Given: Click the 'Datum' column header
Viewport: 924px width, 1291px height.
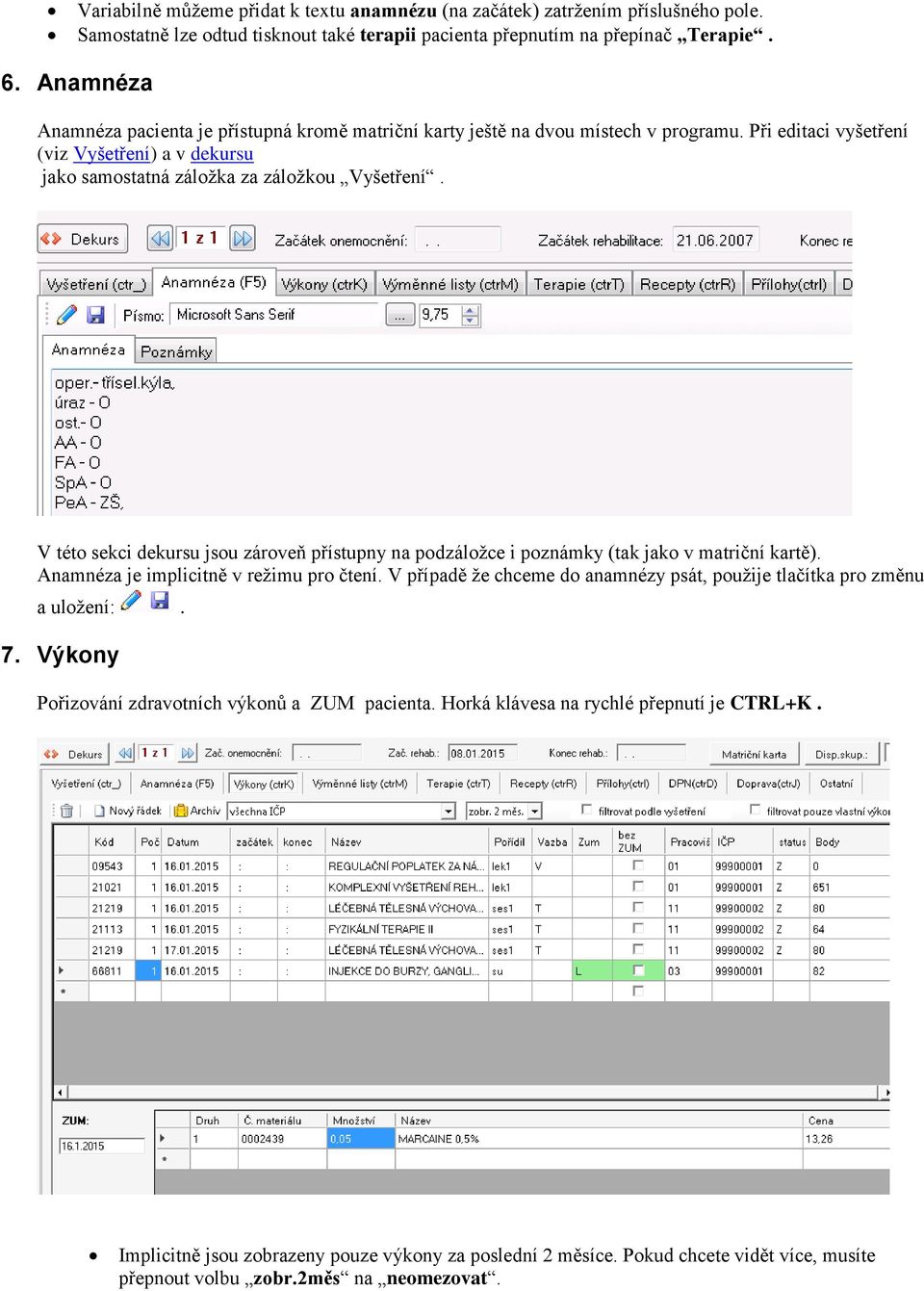Looking at the screenshot, I should point(196,841).
